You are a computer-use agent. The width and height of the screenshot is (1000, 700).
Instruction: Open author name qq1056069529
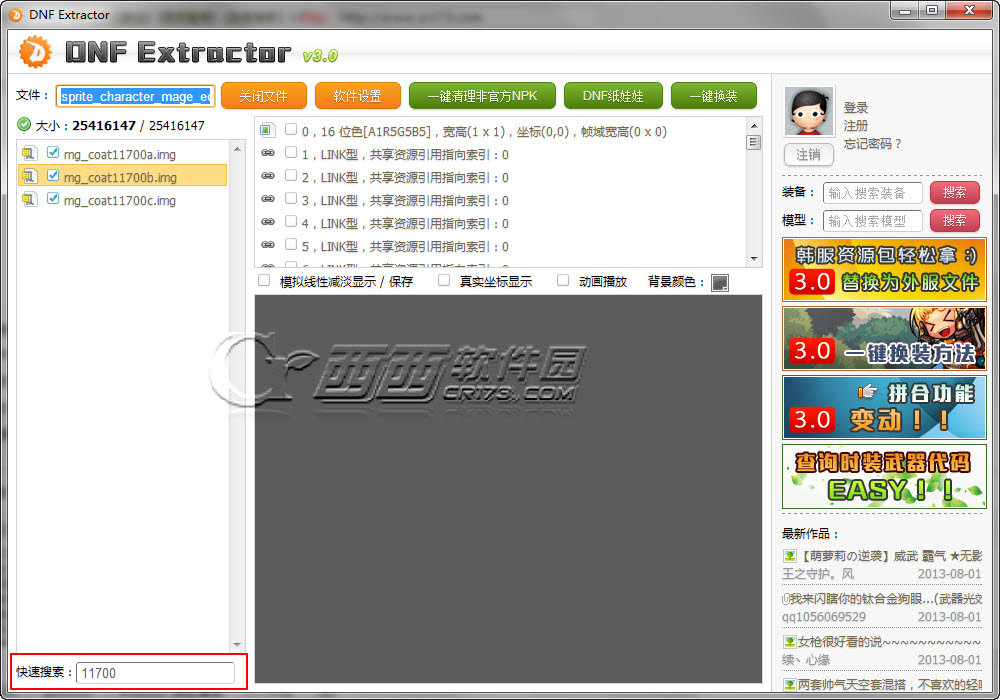[824, 616]
